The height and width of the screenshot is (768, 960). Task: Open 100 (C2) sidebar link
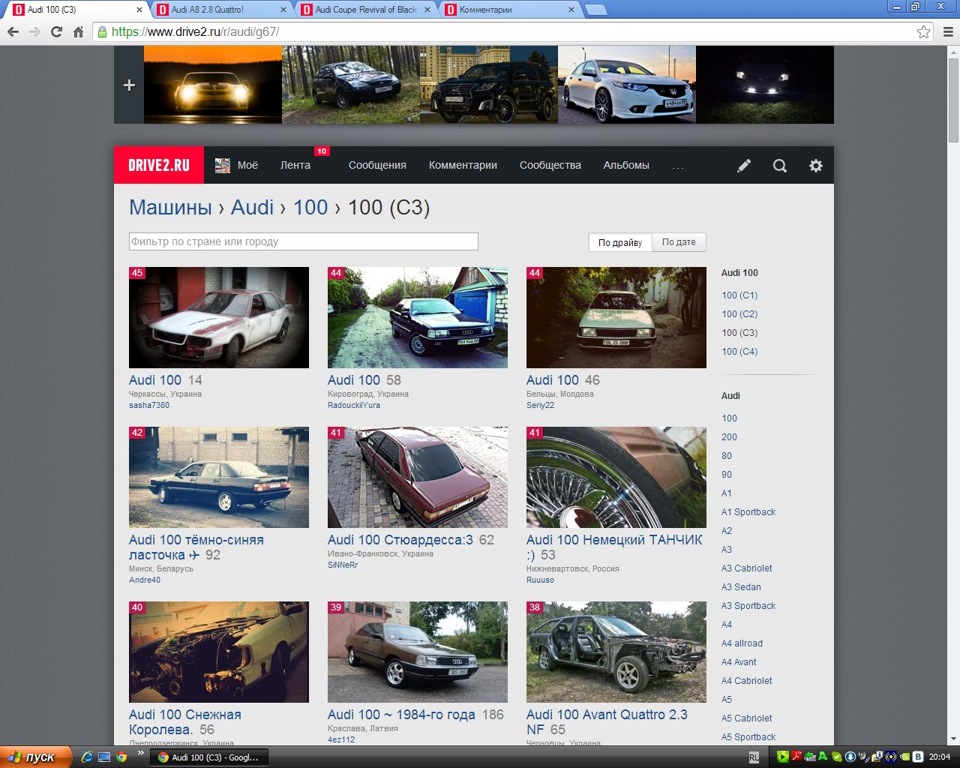[739, 314]
